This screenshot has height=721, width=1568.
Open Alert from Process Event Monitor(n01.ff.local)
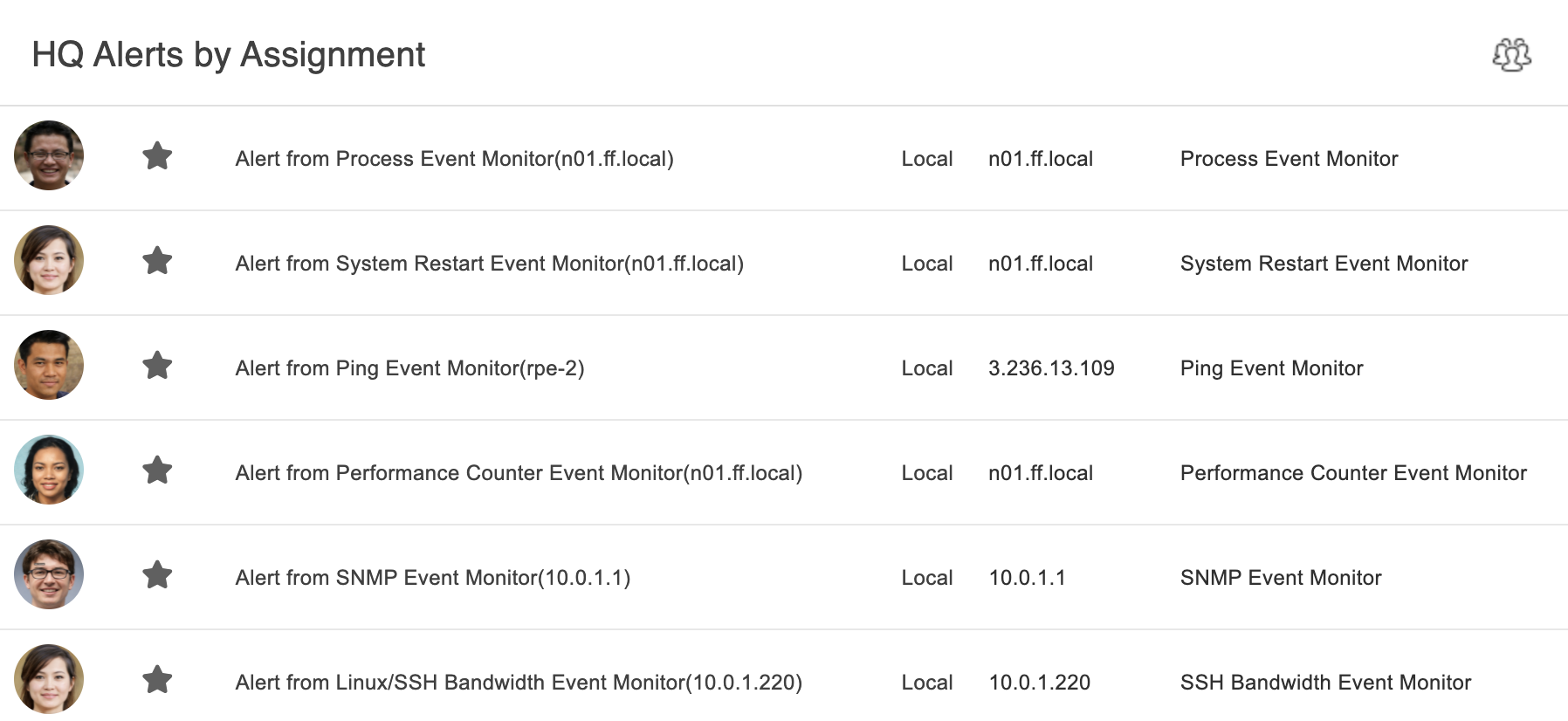(x=454, y=159)
